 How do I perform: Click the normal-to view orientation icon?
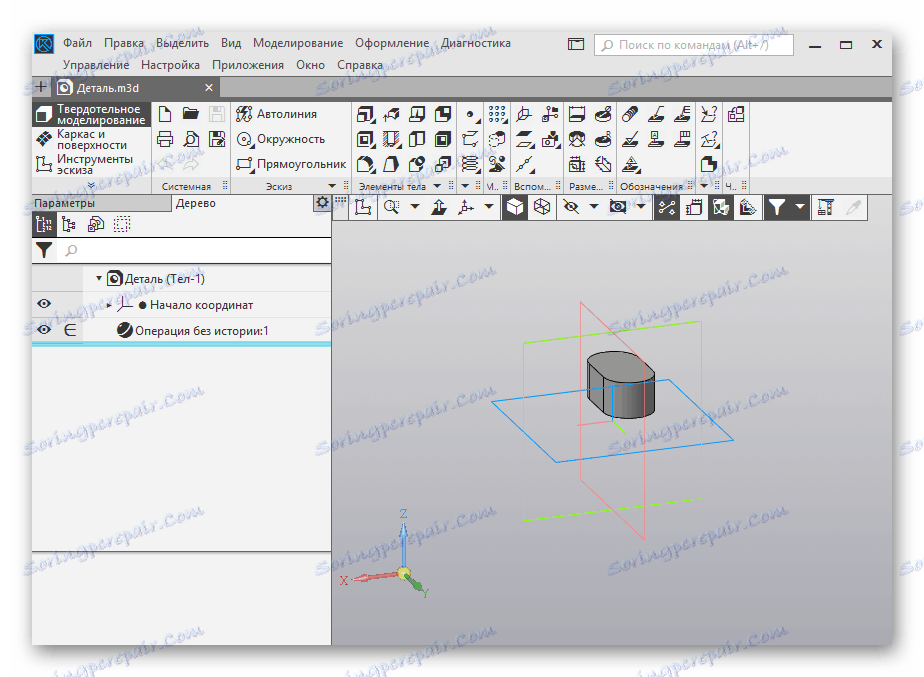pyautogui.click(x=439, y=207)
